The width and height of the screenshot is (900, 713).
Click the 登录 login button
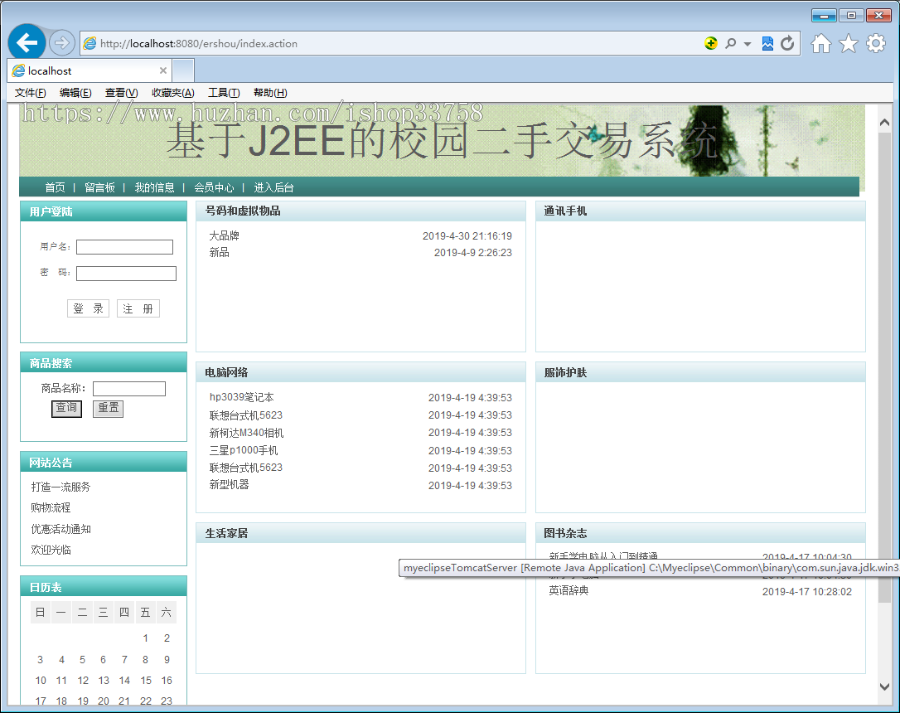(87, 308)
